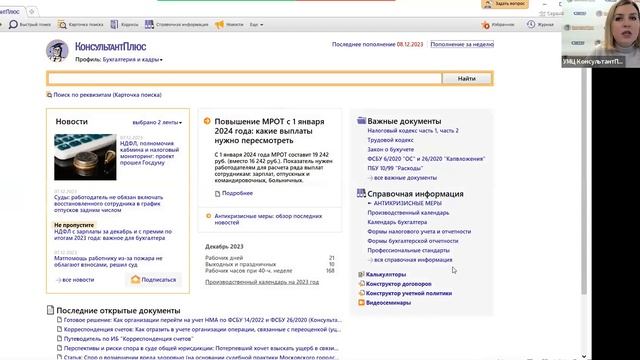Click the Справочная информация section icon
Screen dimensions: 640x360
[x=361, y=193]
